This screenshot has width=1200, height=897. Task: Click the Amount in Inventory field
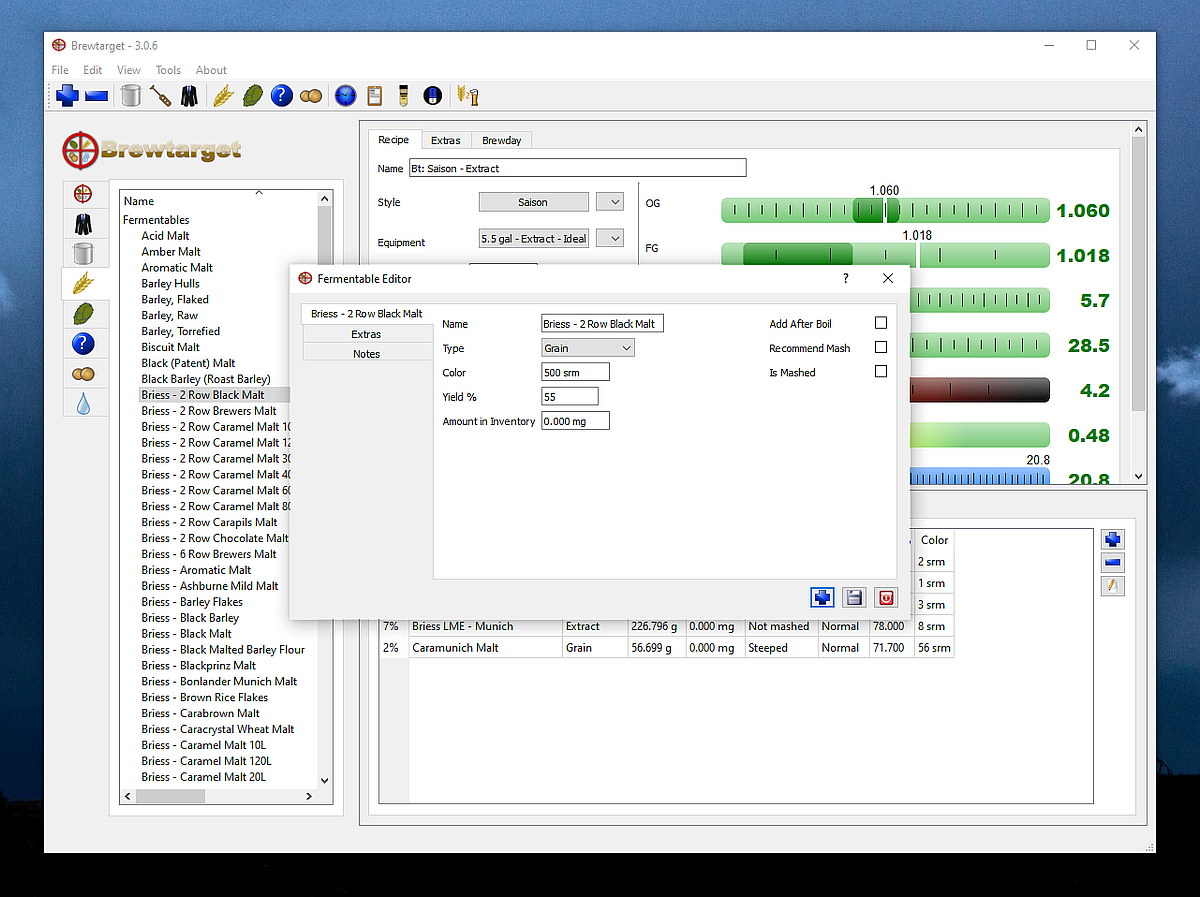pos(575,421)
